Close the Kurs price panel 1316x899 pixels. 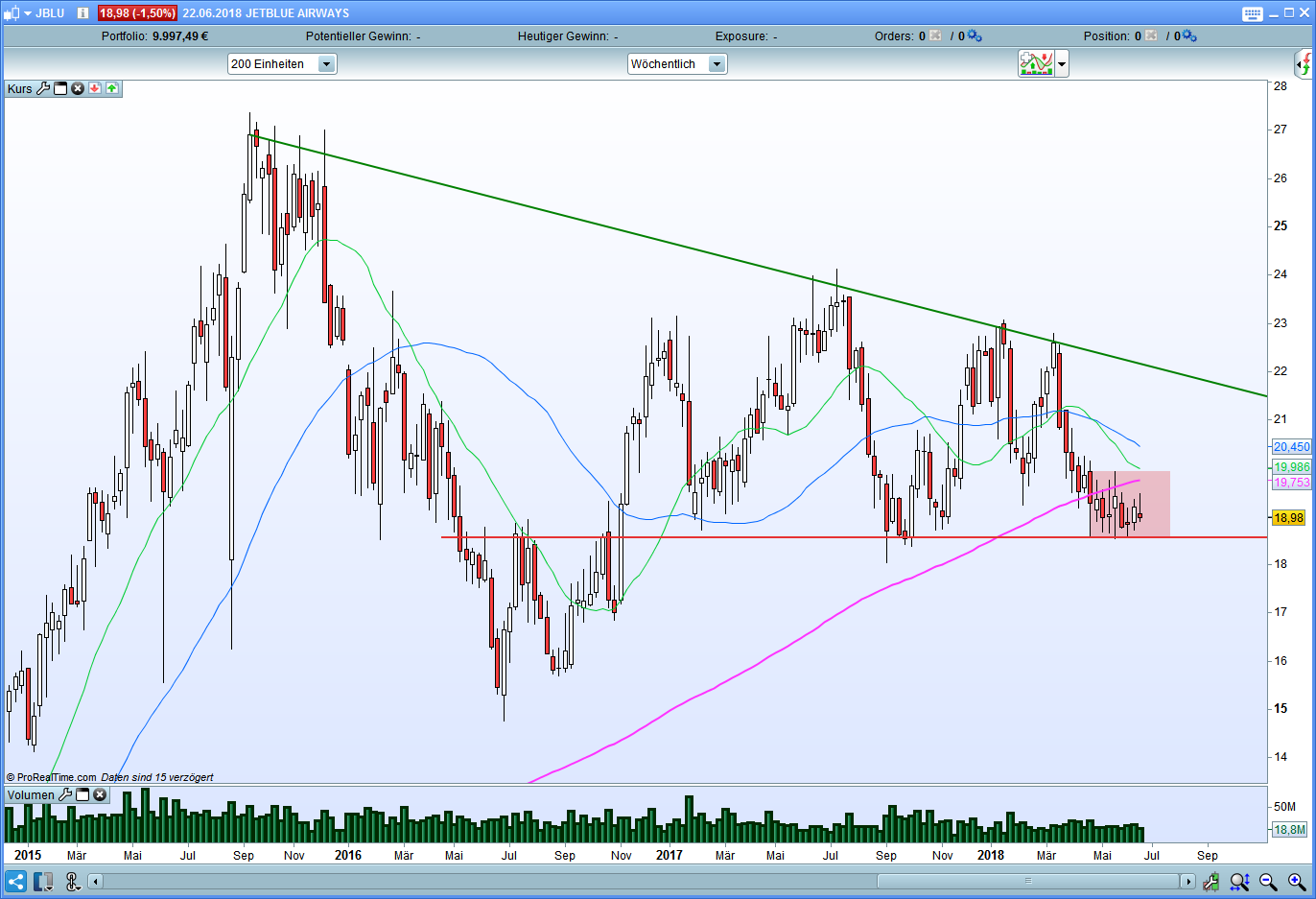[x=78, y=88]
